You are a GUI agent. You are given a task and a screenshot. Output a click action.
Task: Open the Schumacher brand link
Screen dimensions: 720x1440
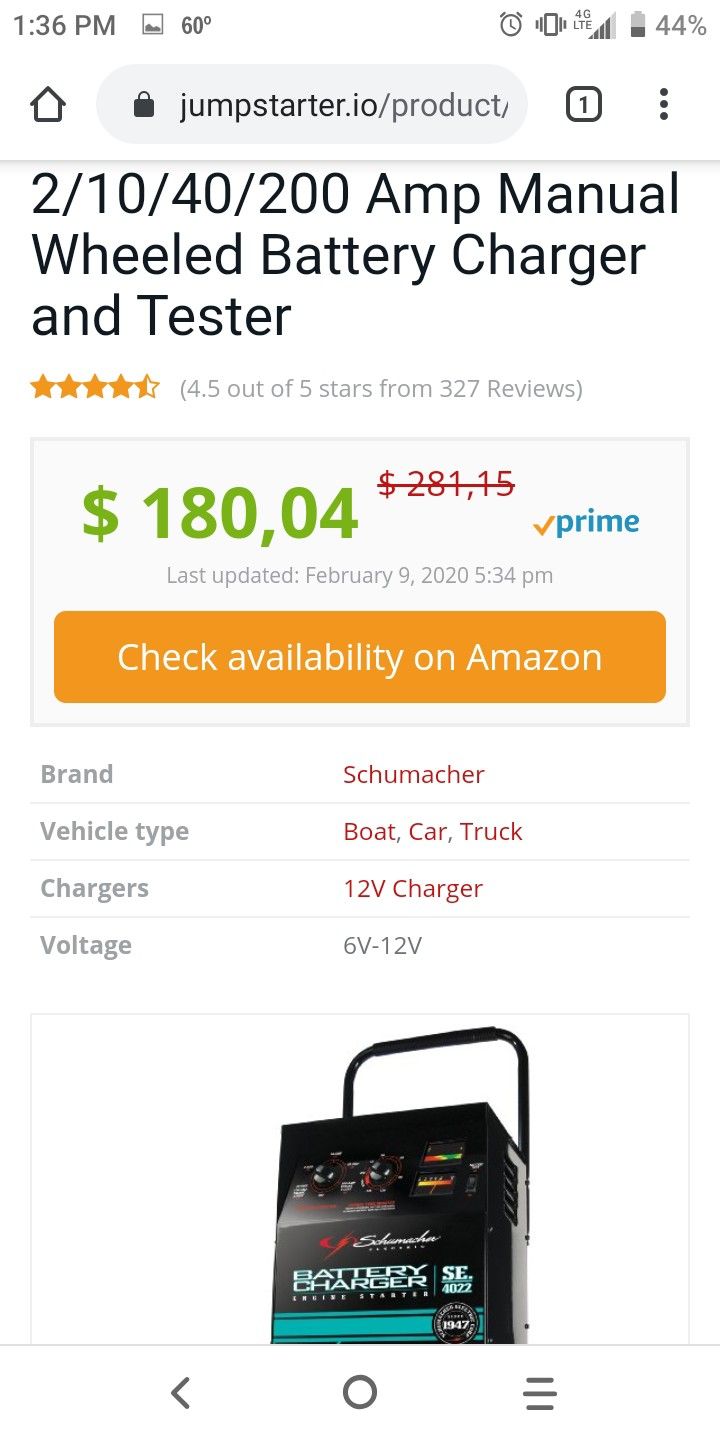pos(413,774)
